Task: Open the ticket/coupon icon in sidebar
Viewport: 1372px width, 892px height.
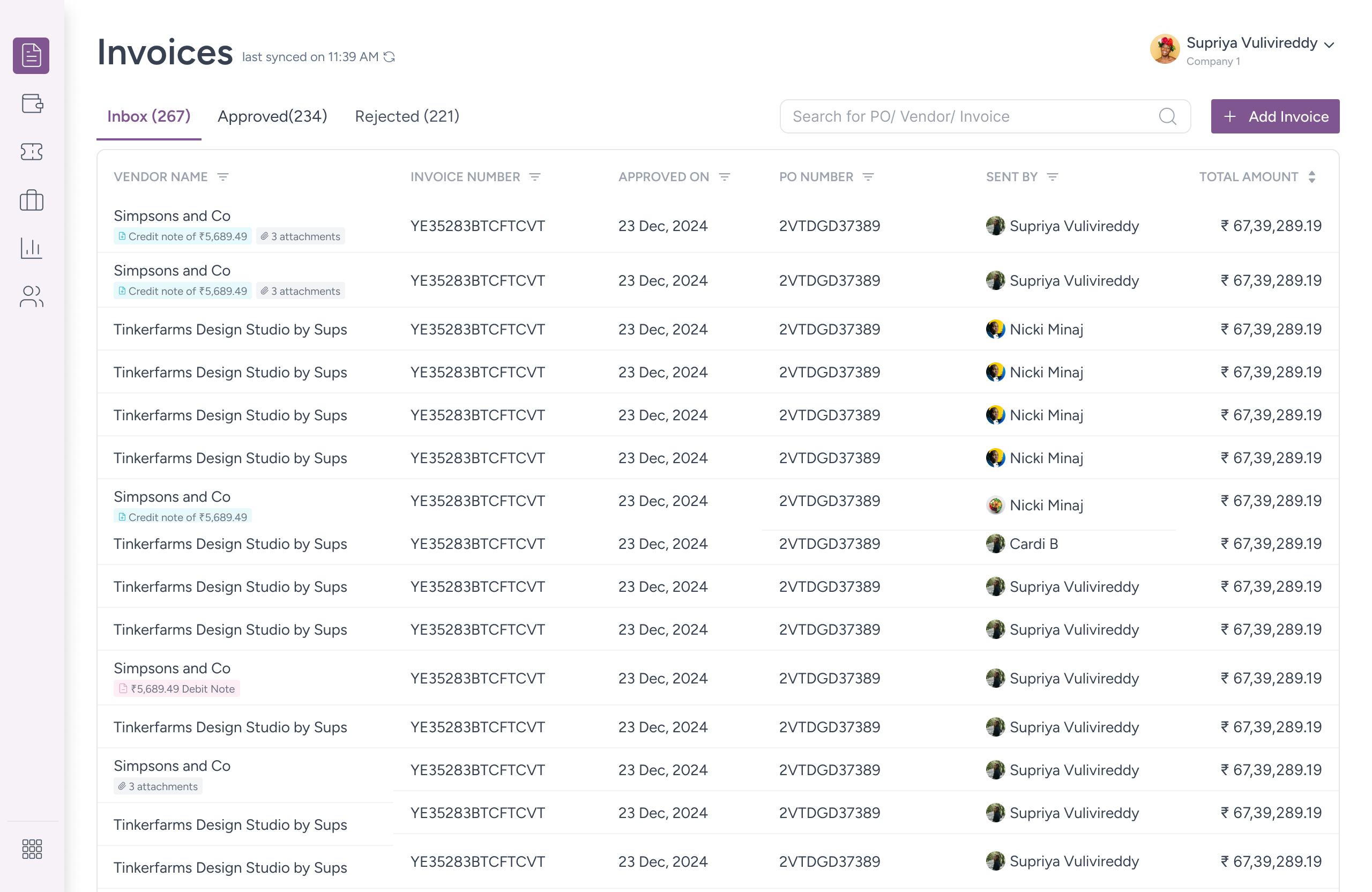Action: point(32,152)
